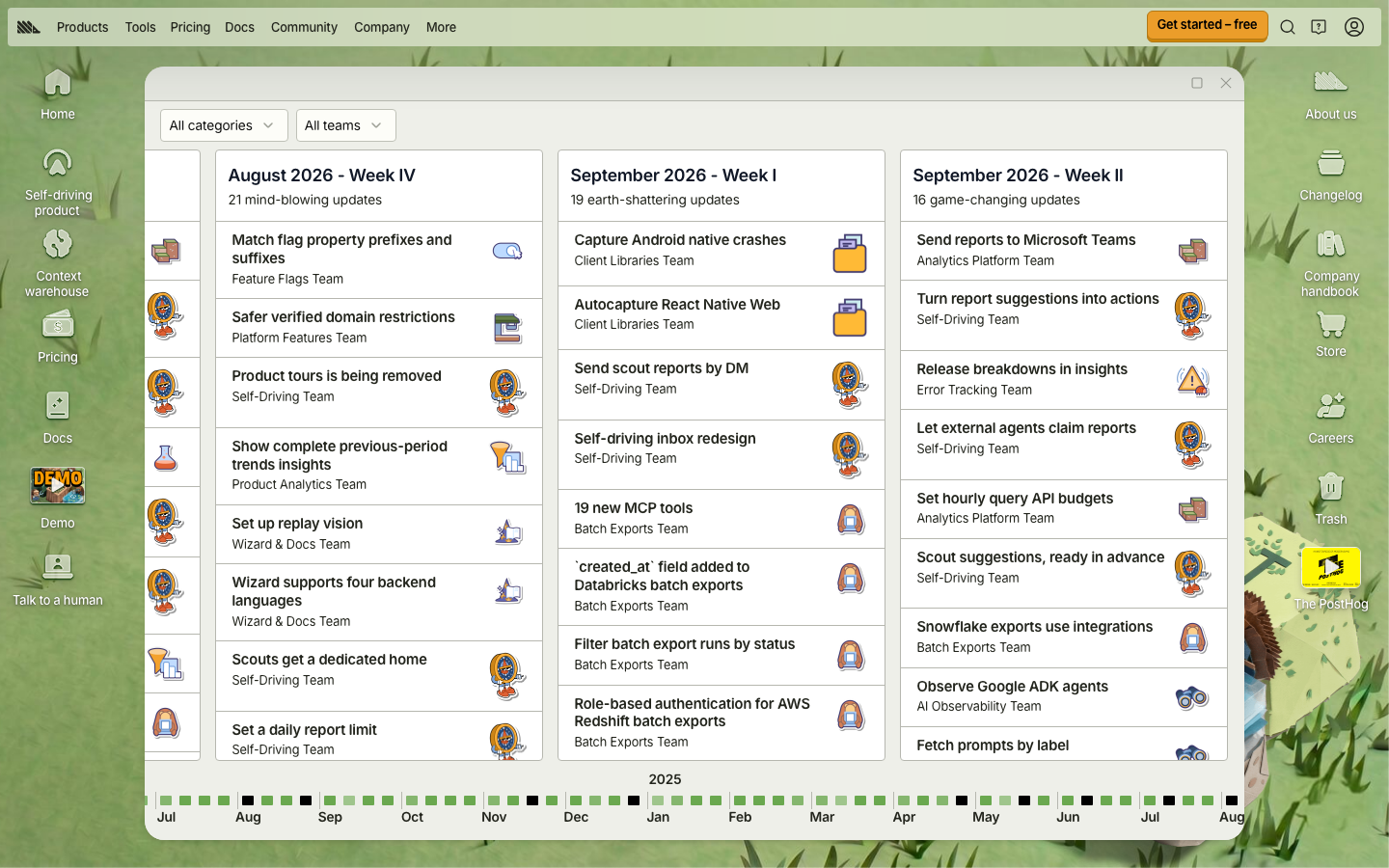Click the 'August 2026 - Week IV' heading

[322, 176]
